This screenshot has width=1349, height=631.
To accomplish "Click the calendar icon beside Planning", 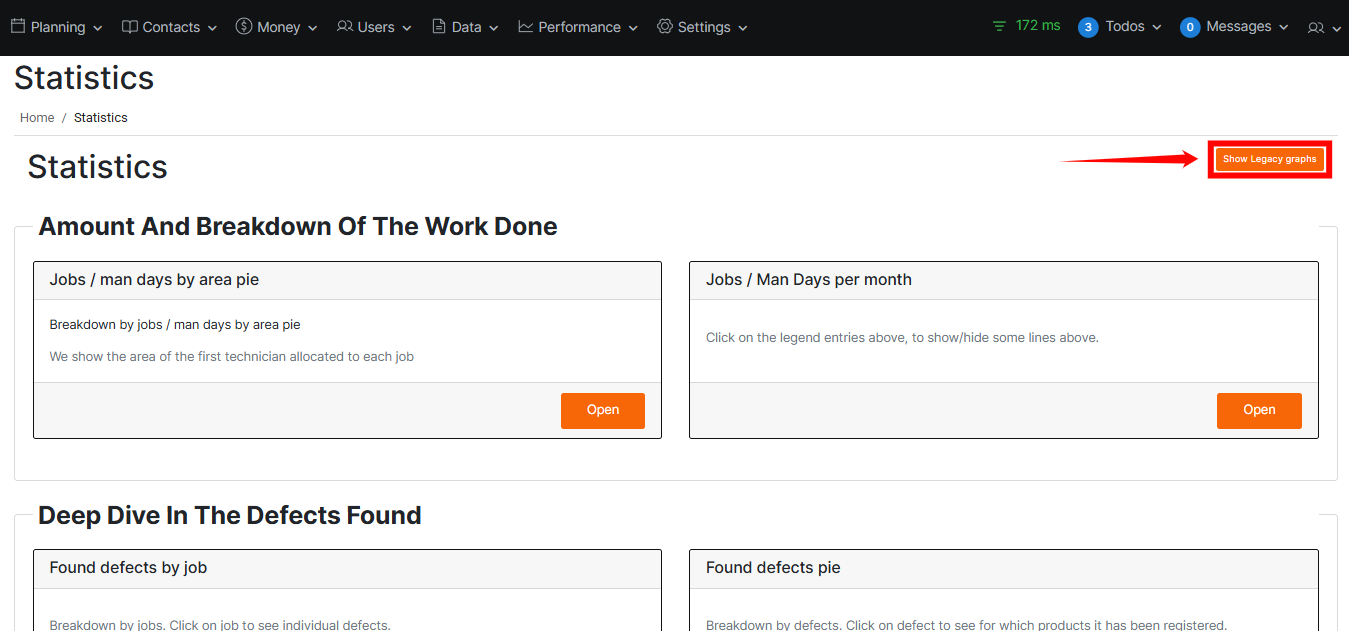I will click(18, 27).
